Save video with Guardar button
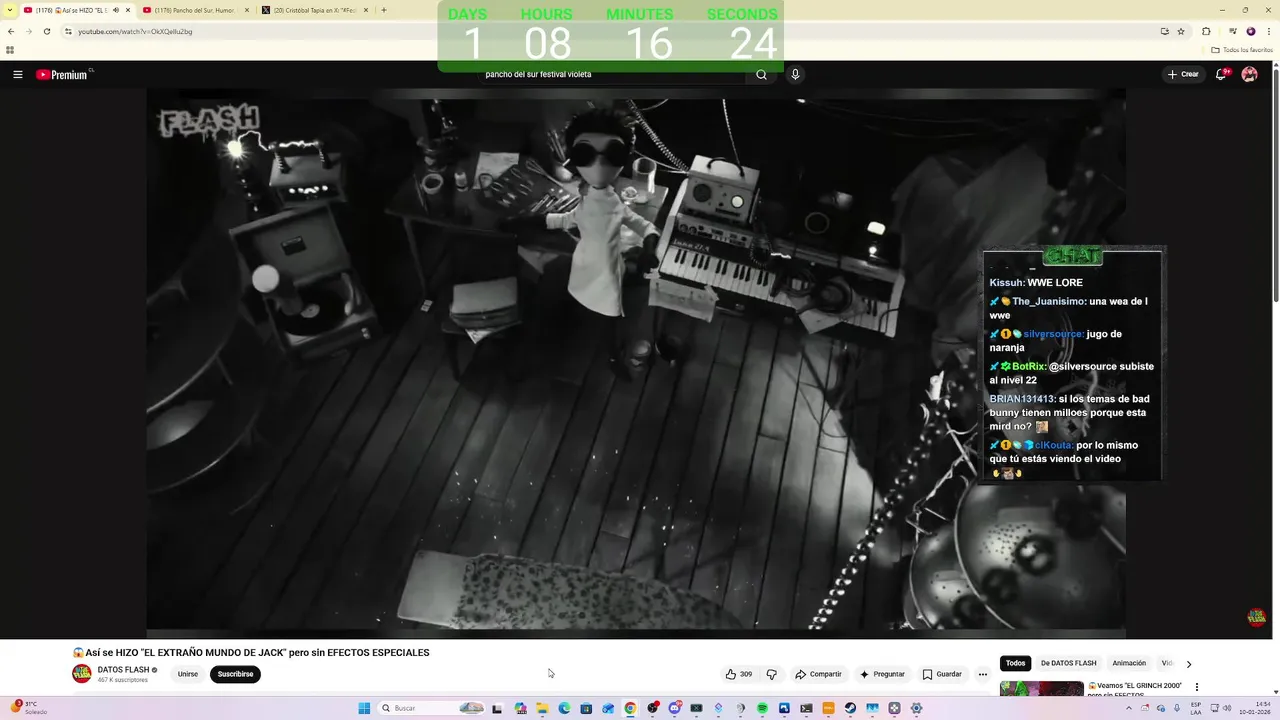Screen dimensions: 1280x720 (942, 674)
